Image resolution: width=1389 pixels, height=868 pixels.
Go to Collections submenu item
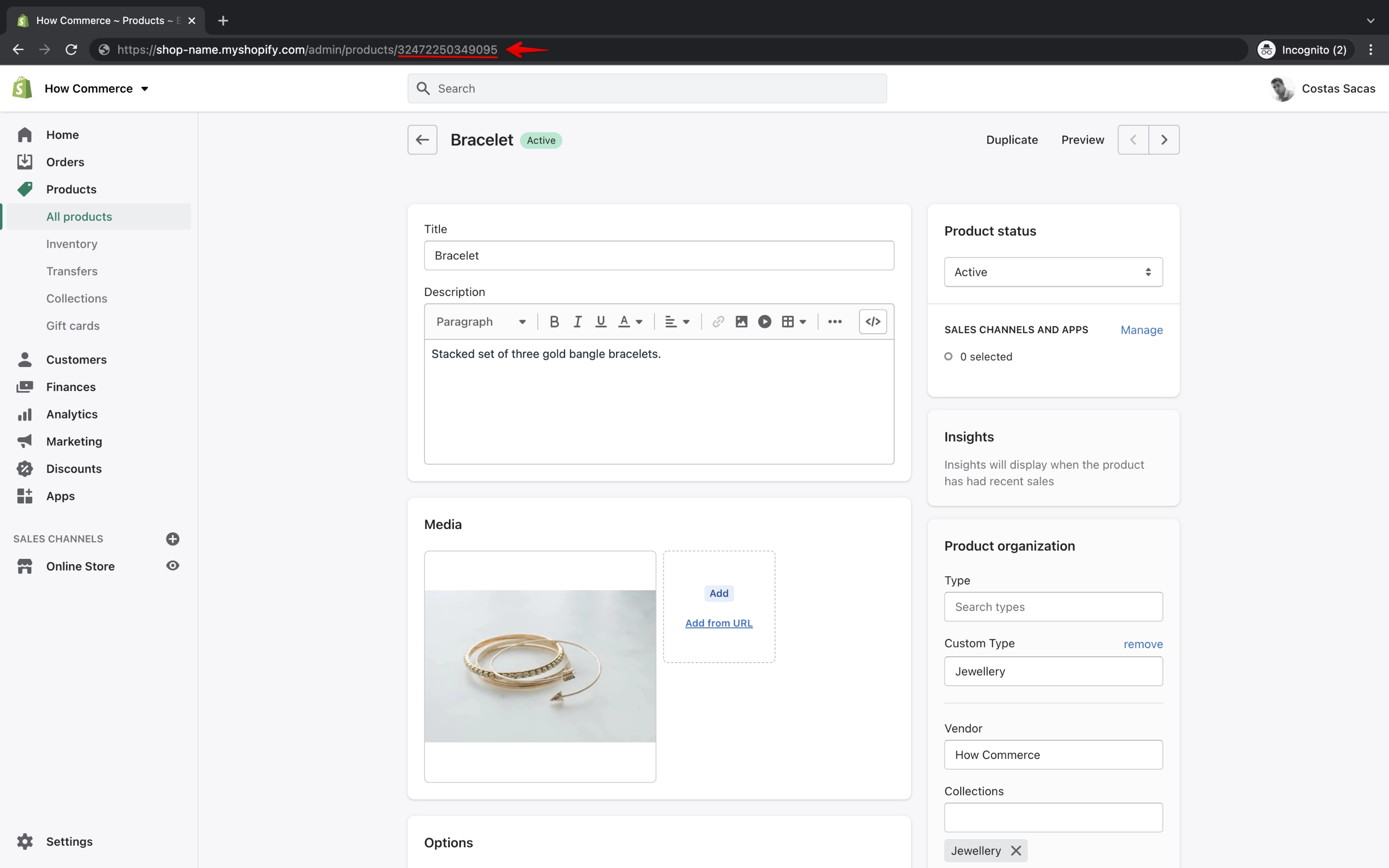tap(77, 298)
